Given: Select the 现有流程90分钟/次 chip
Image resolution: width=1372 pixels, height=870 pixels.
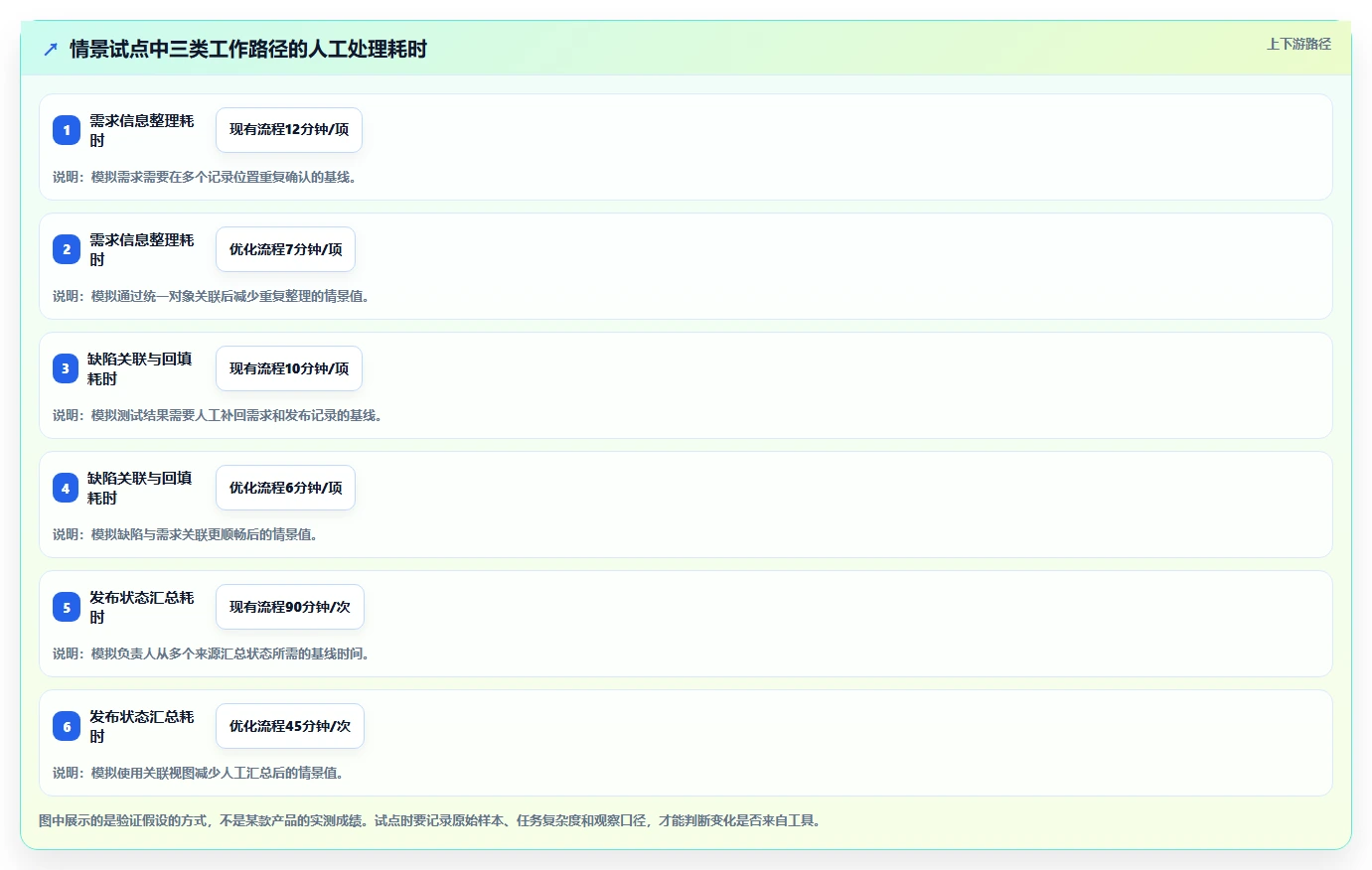Looking at the screenshot, I should tap(290, 607).
